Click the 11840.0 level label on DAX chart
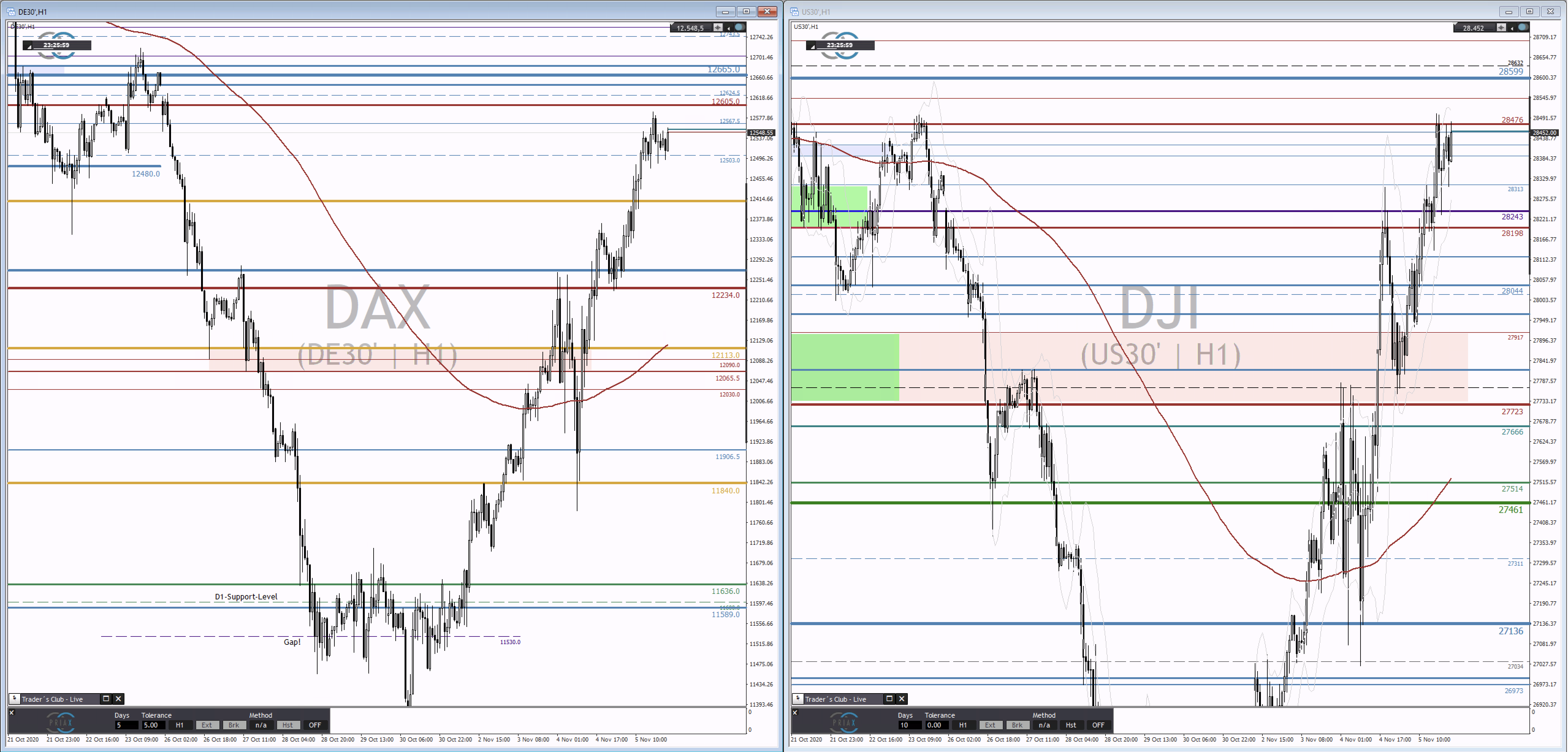Screen dimensions: 1568x752 (x=725, y=490)
